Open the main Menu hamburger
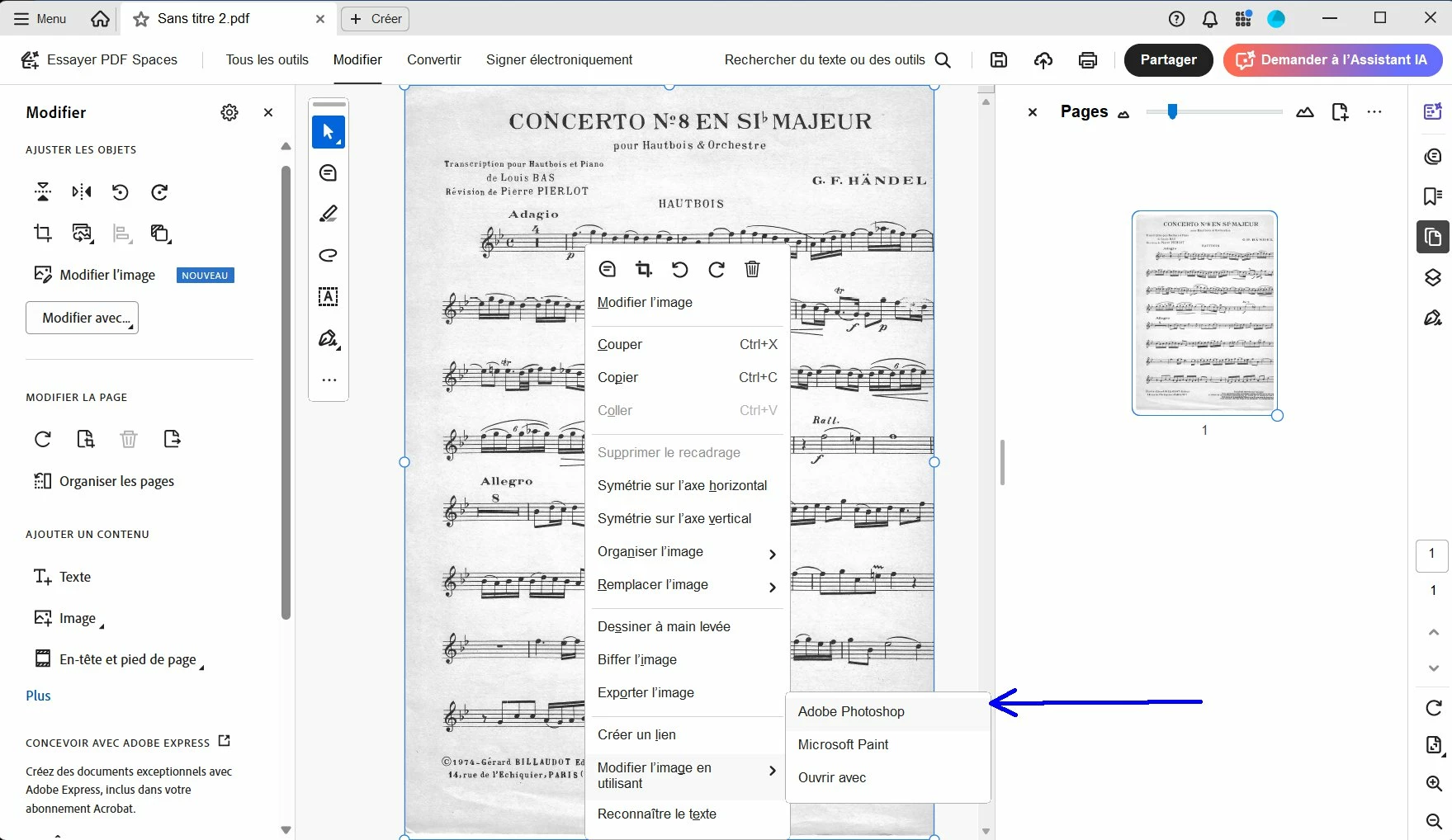The width and height of the screenshot is (1452, 840). pos(40,18)
